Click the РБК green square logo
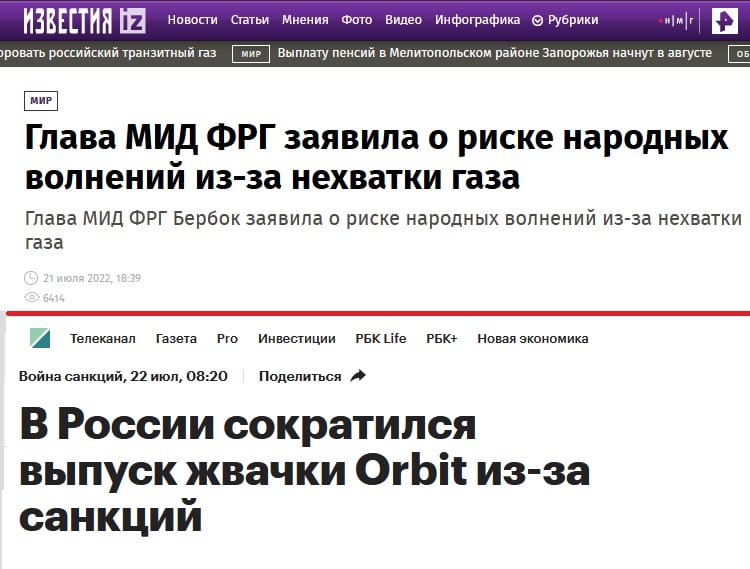 pyautogui.click(x=40, y=338)
